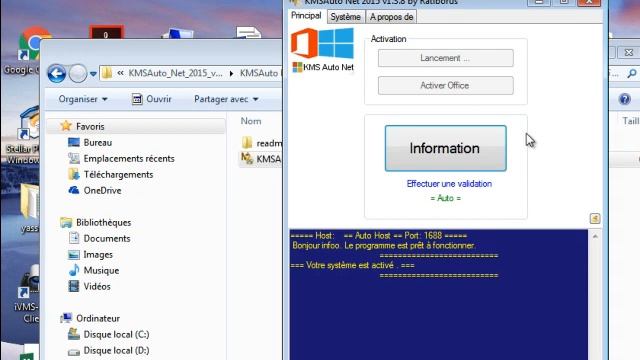Screen dimensions: 640x360
Task: Open Vidéos library
Action: coord(97,287)
